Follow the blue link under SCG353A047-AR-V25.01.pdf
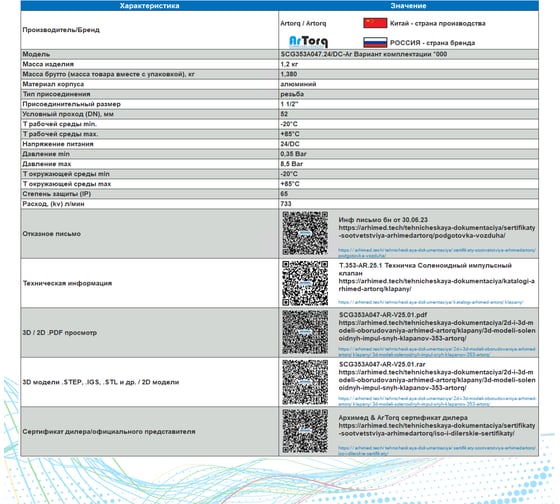 click(x=436, y=352)
